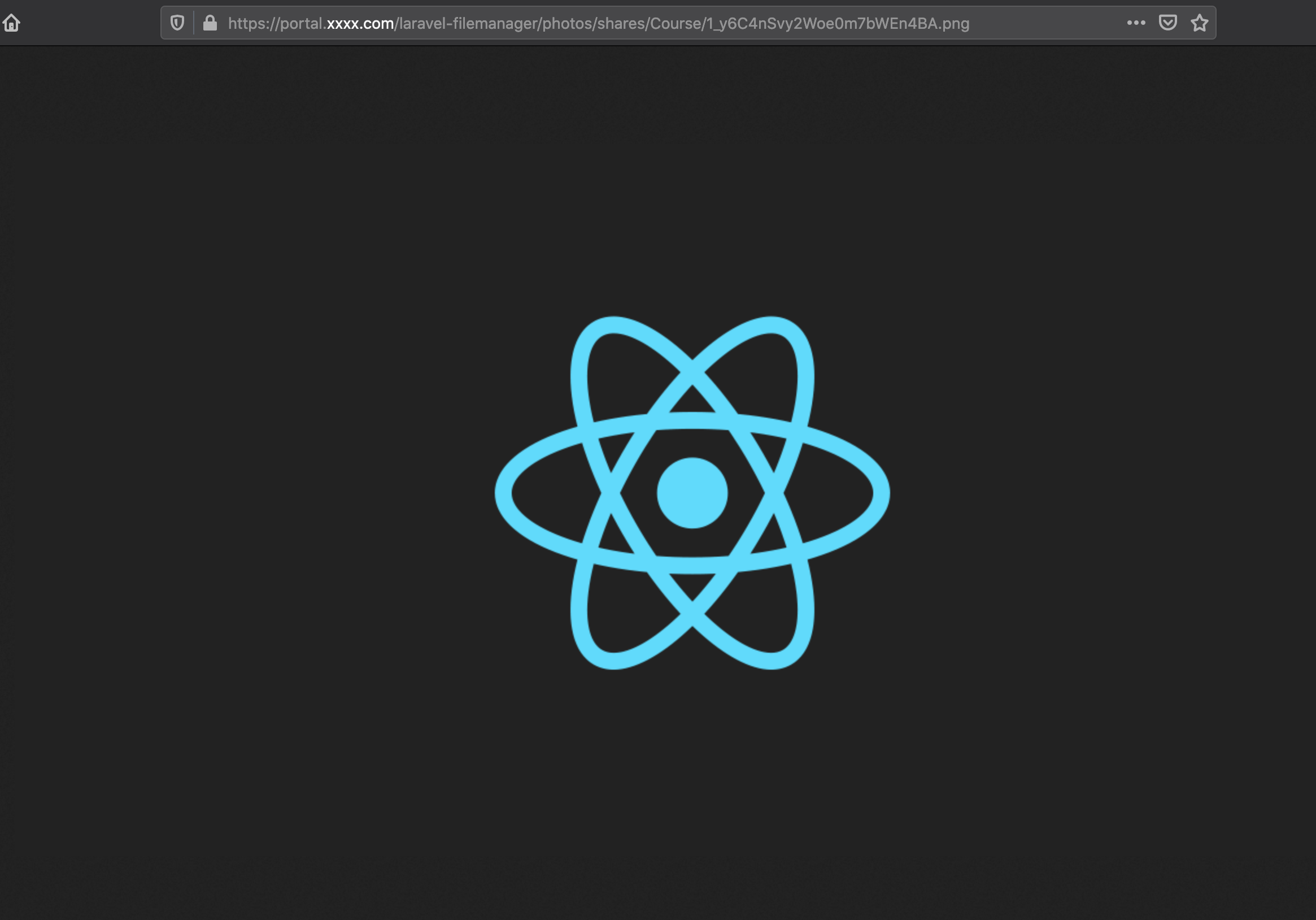Focus the address bar URL text
This screenshot has width=1316, height=920.
click(598, 24)
